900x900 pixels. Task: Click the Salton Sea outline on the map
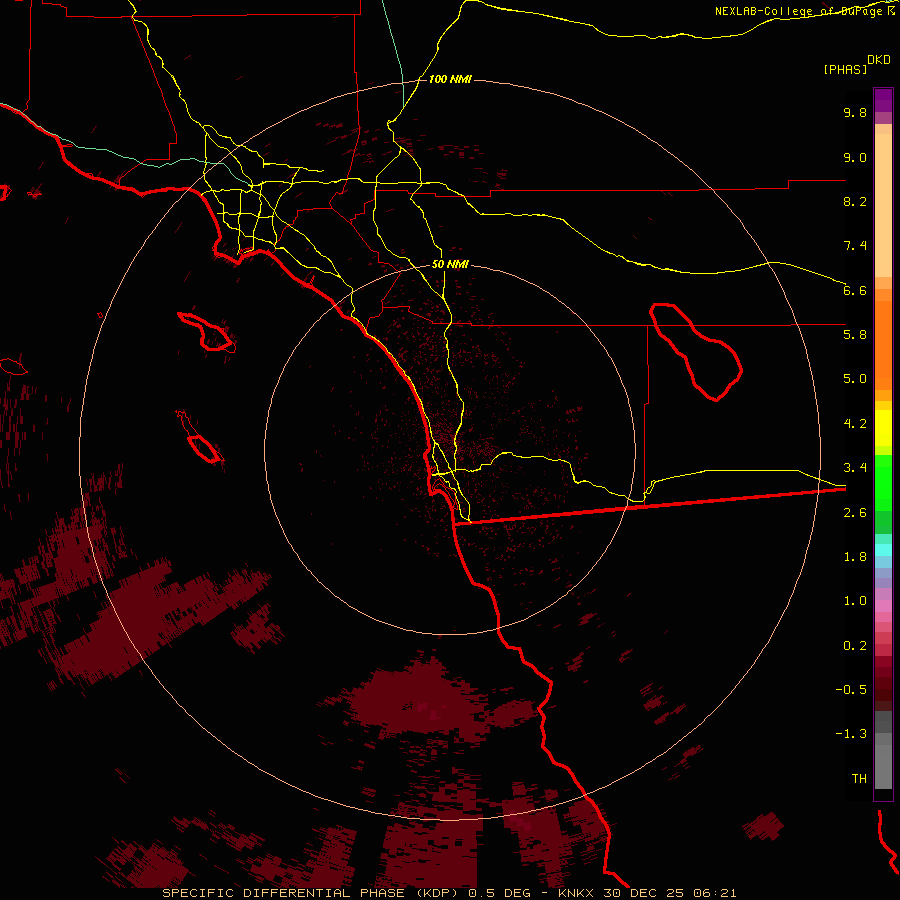tap(696, 352)
